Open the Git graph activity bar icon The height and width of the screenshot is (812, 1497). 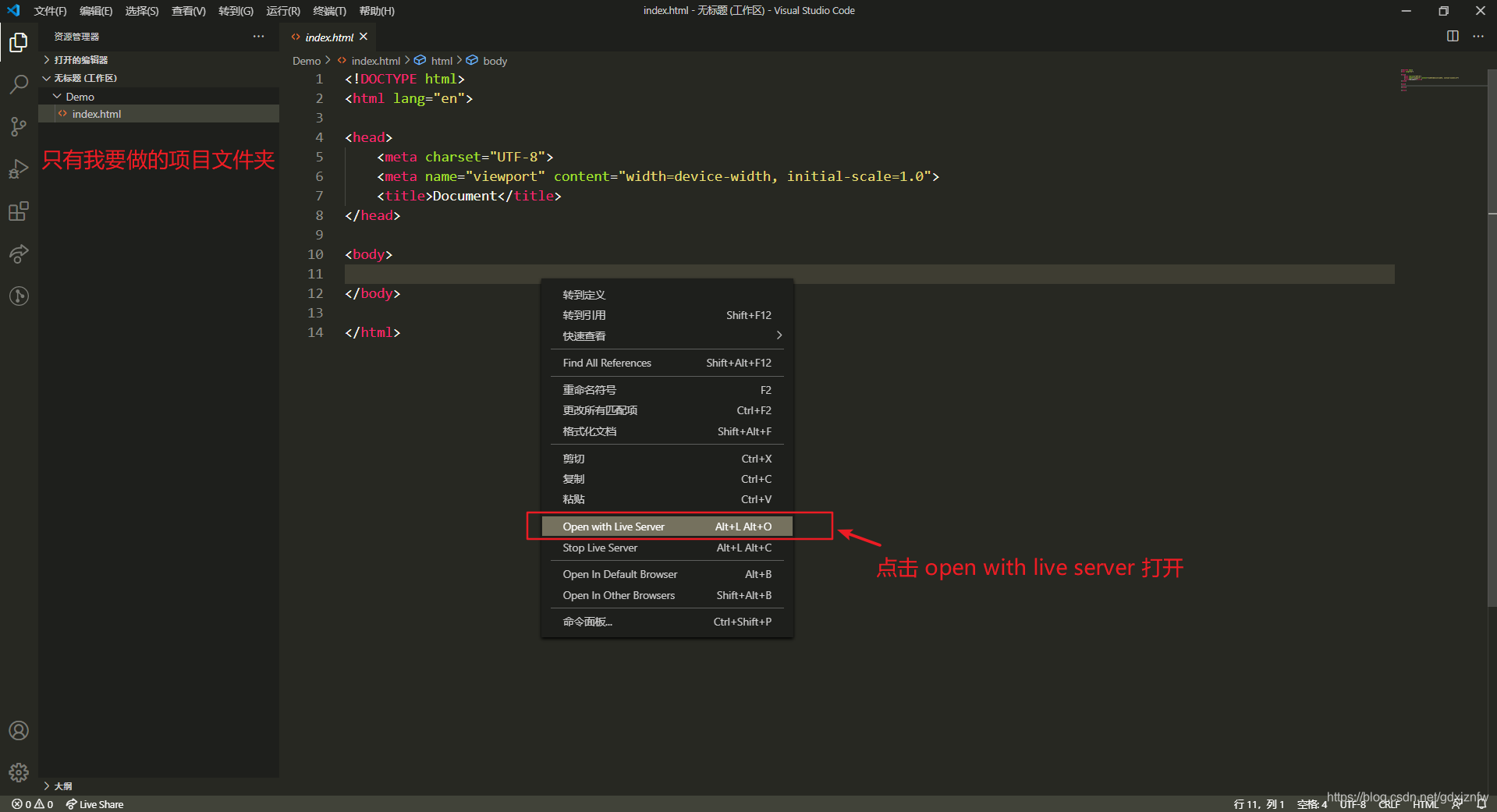tap(19, 296)
